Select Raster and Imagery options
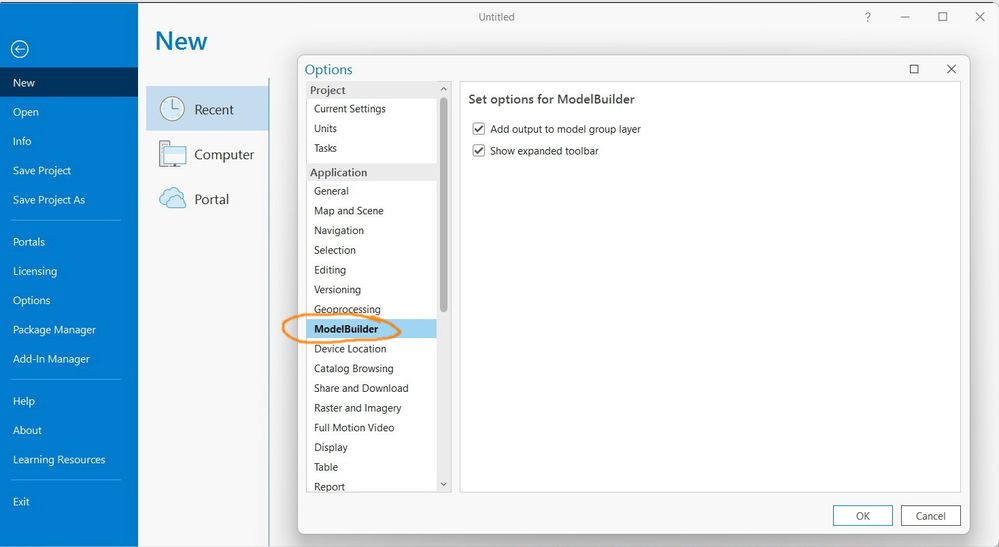Viewport: 999px width, 547px height. pyautogui.click(x=357, y=408)
